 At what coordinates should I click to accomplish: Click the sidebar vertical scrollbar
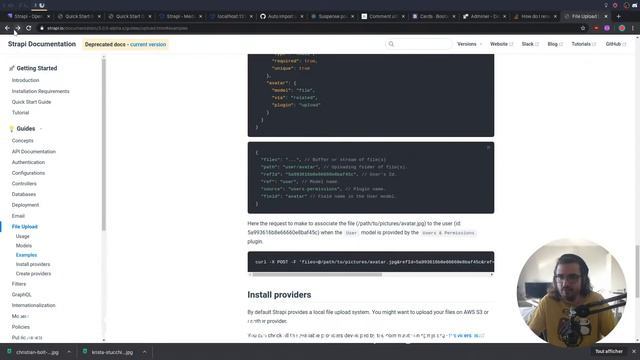click(104, 145)
